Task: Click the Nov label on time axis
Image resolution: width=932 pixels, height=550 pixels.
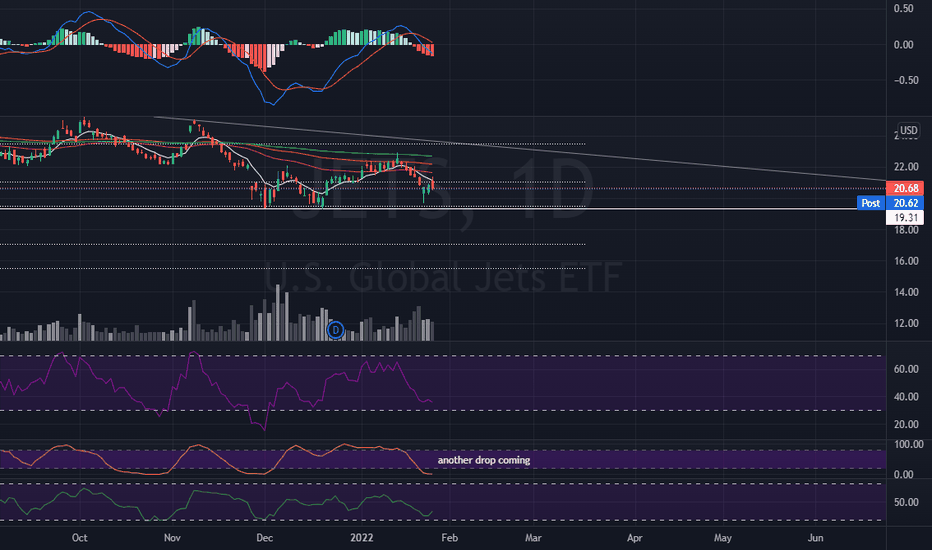Action: (x=172, y=538)
